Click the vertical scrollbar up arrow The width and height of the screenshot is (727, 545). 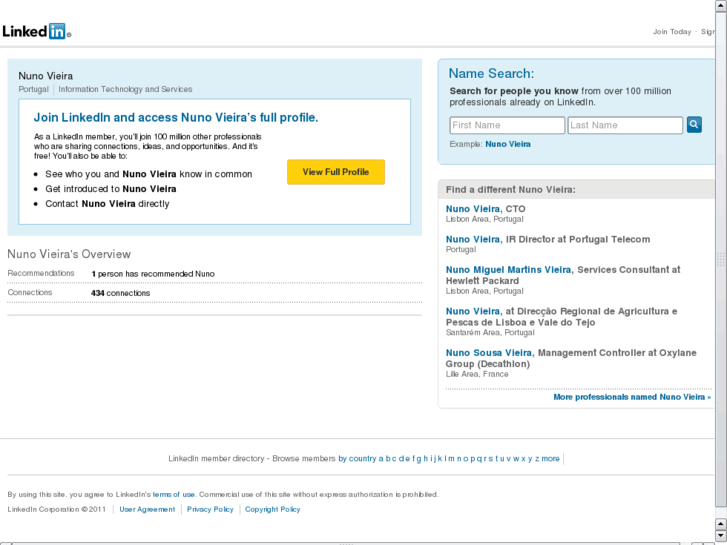click(x=721, y=6)
